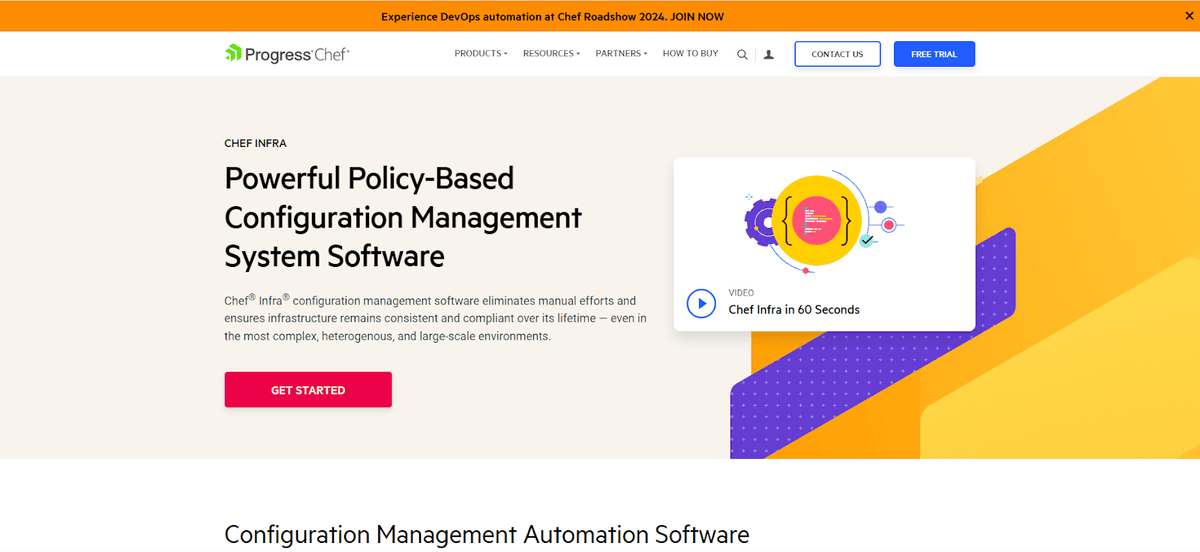Image resolution: width=1200 pixels, height=552 pixels.
Task: Click the CHEF INFRA label
Action: pos(255,144)
